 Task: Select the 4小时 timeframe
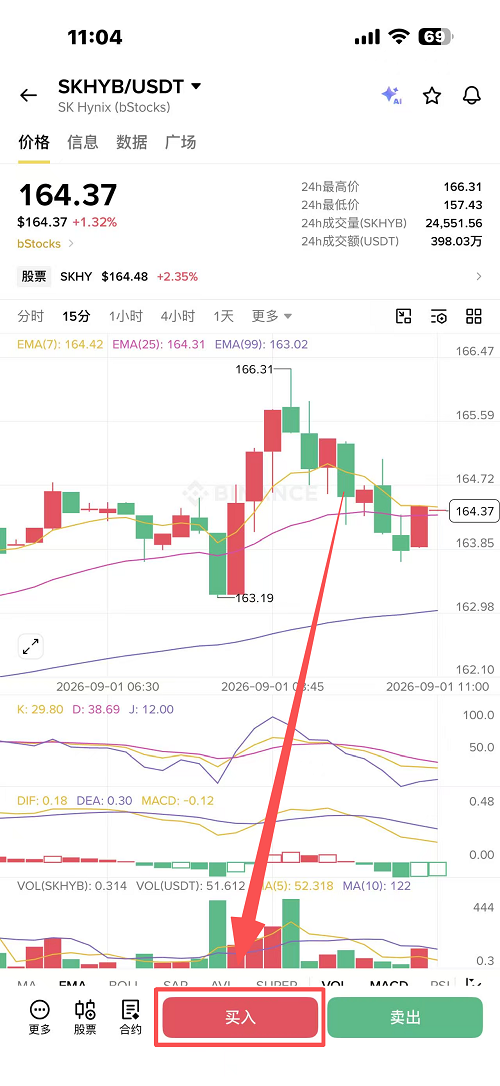pos(178,317)
